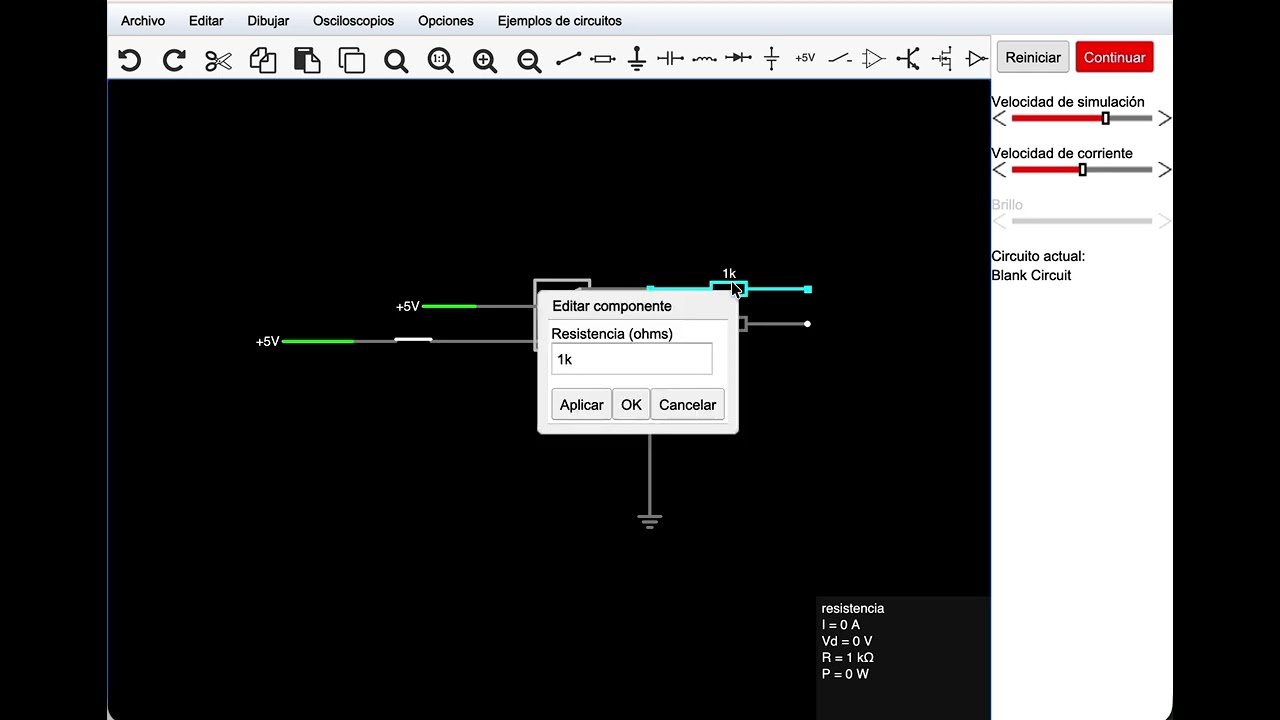Viewport: 1280px width, 720px height.
Task: Select the cut scissors icon
Action: [x=218, y=60]
